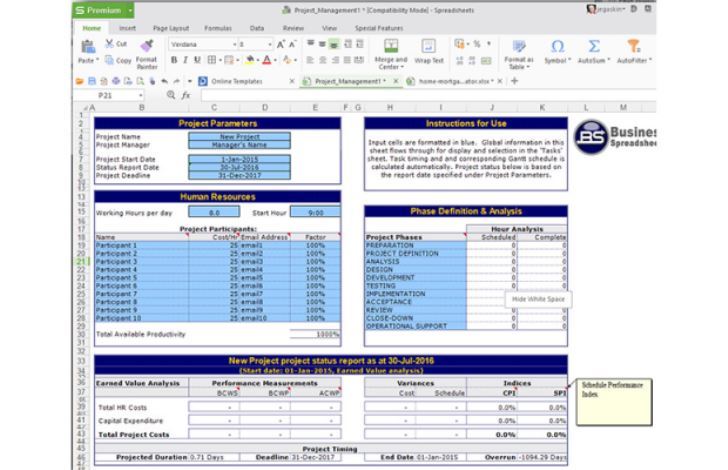This screenshot has height=470, width=728.
Task: Open the font color dropdown arrow
Action: 275,60
